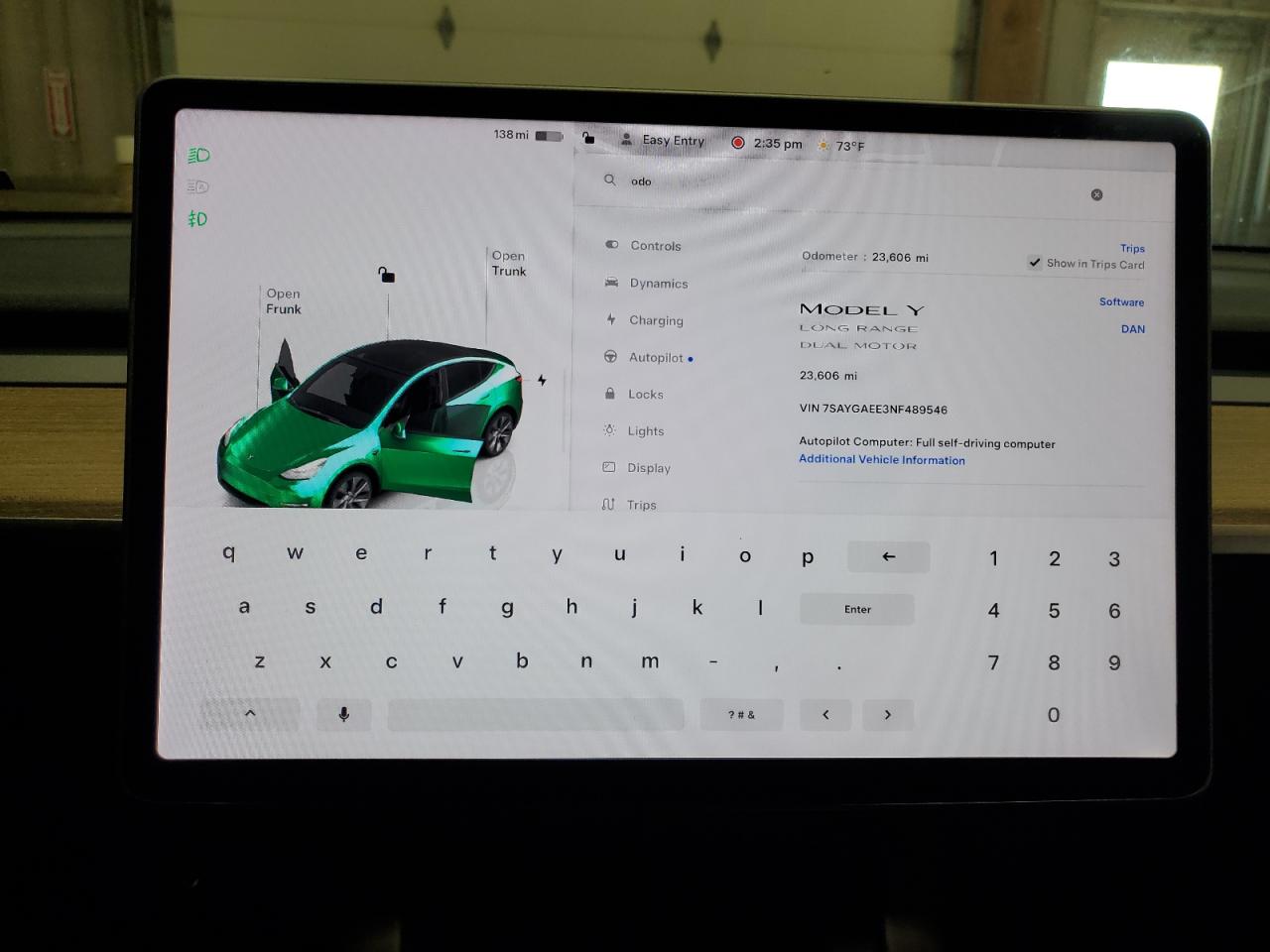Tap the battery level icon beside 138 mi
1270x952 pixels.
[549, 136]
